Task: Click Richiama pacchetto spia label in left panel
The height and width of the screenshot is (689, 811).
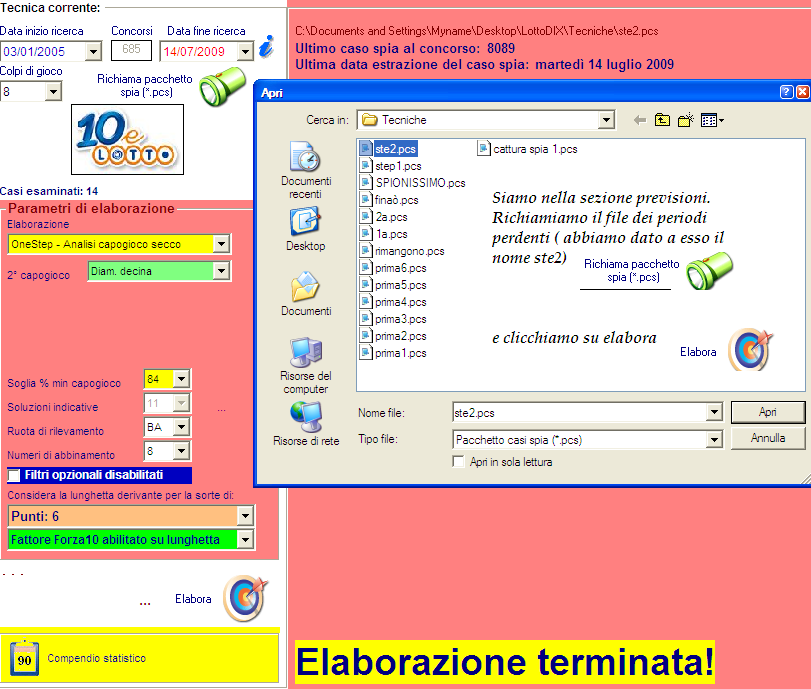Action: pyautogui.click(x=145, y=85)
